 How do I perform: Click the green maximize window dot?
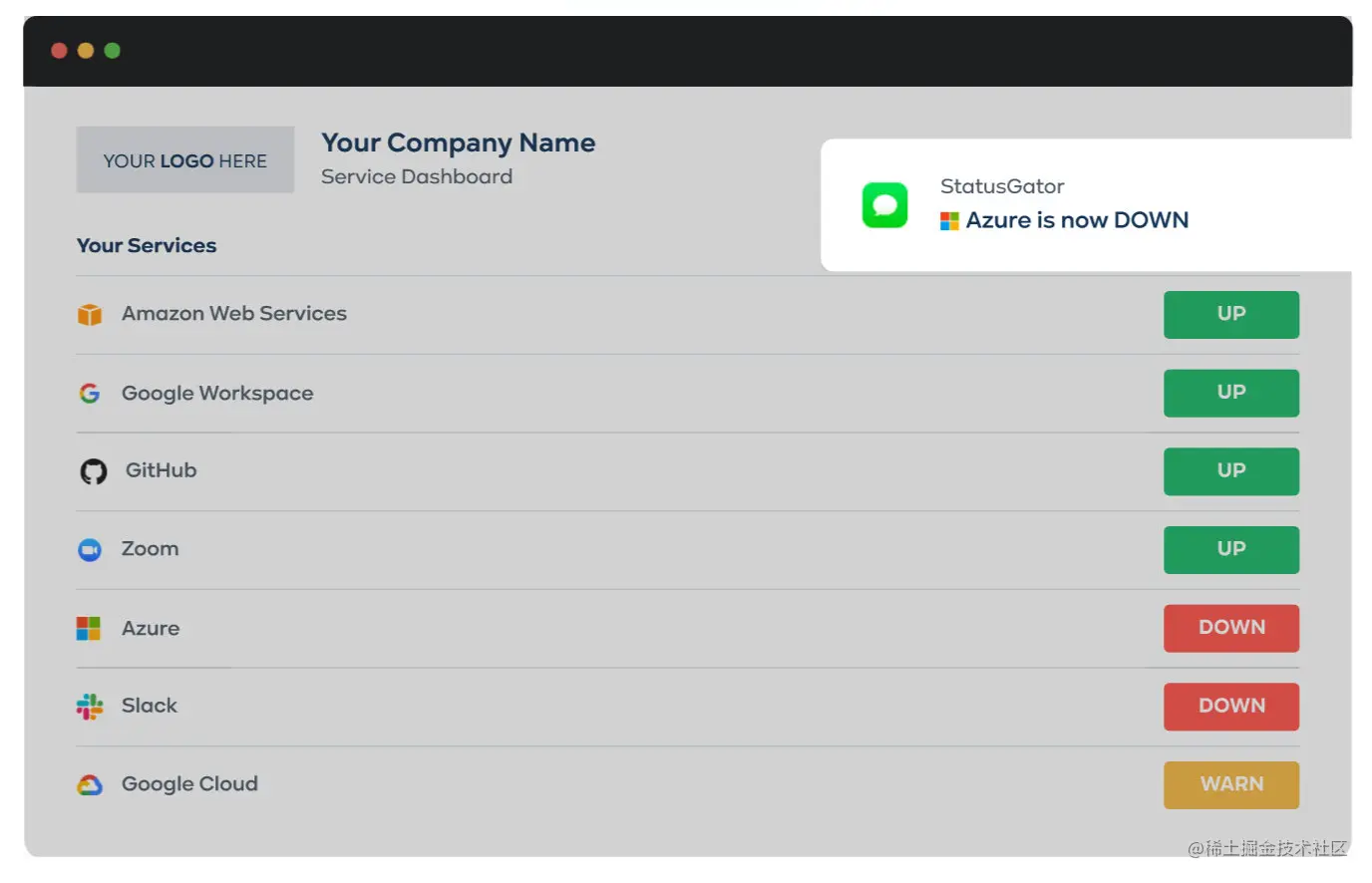[x=113, y=51]
